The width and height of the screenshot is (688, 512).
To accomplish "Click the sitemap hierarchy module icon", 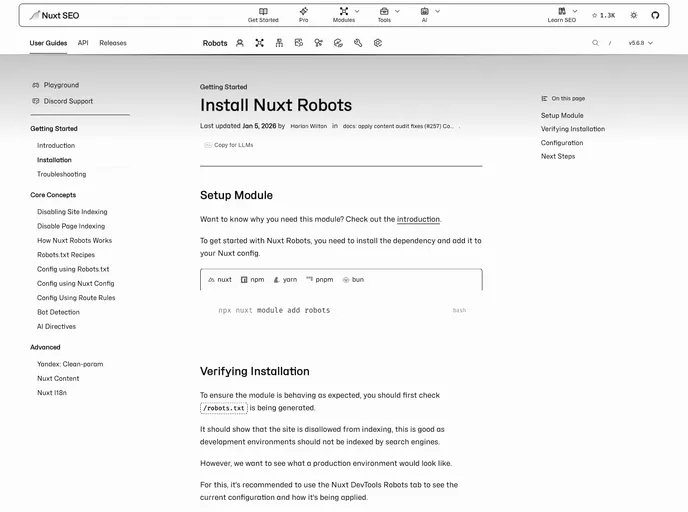I will click(x=279, y=43).
